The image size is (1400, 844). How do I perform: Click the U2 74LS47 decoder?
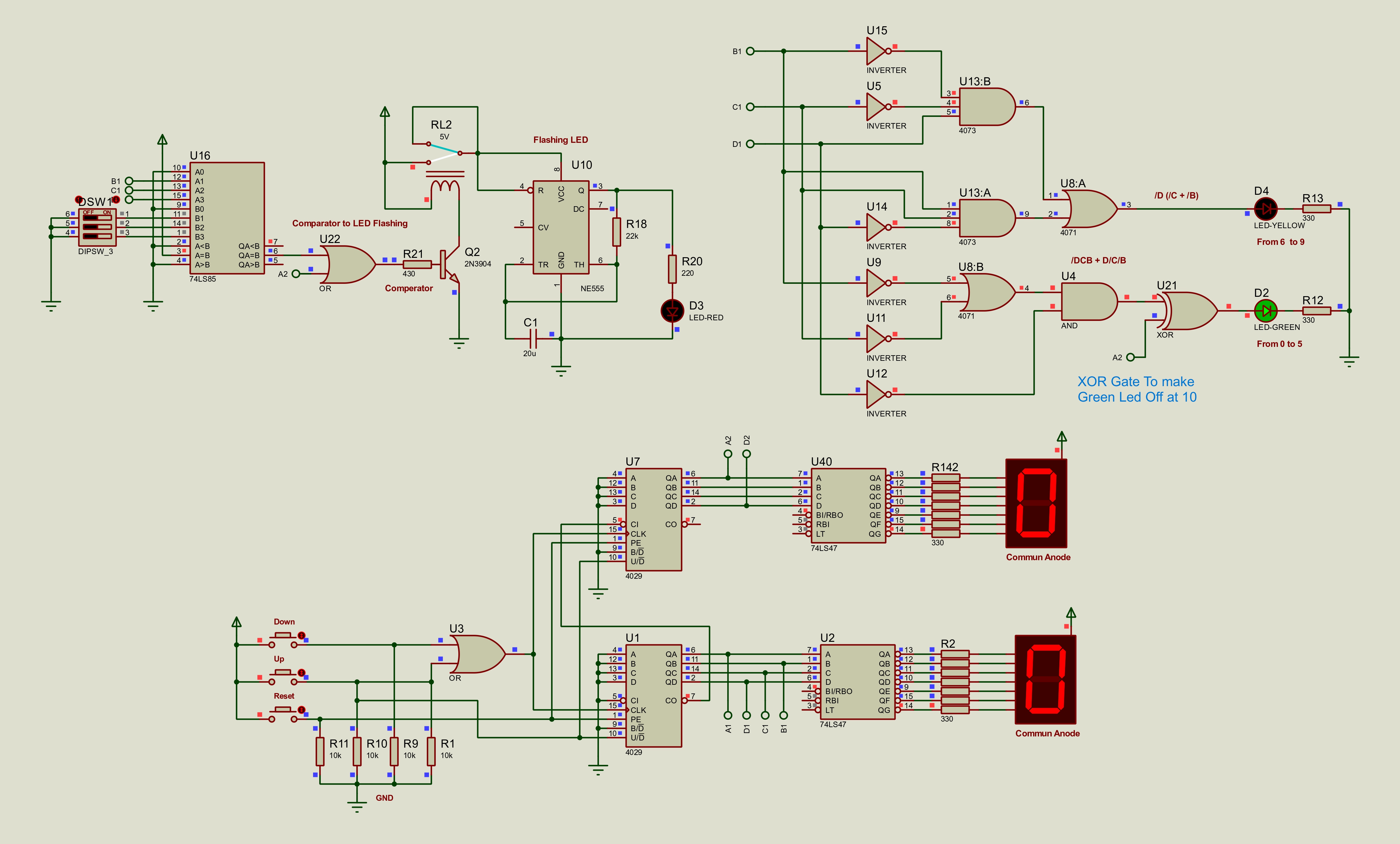pos(857,682)
